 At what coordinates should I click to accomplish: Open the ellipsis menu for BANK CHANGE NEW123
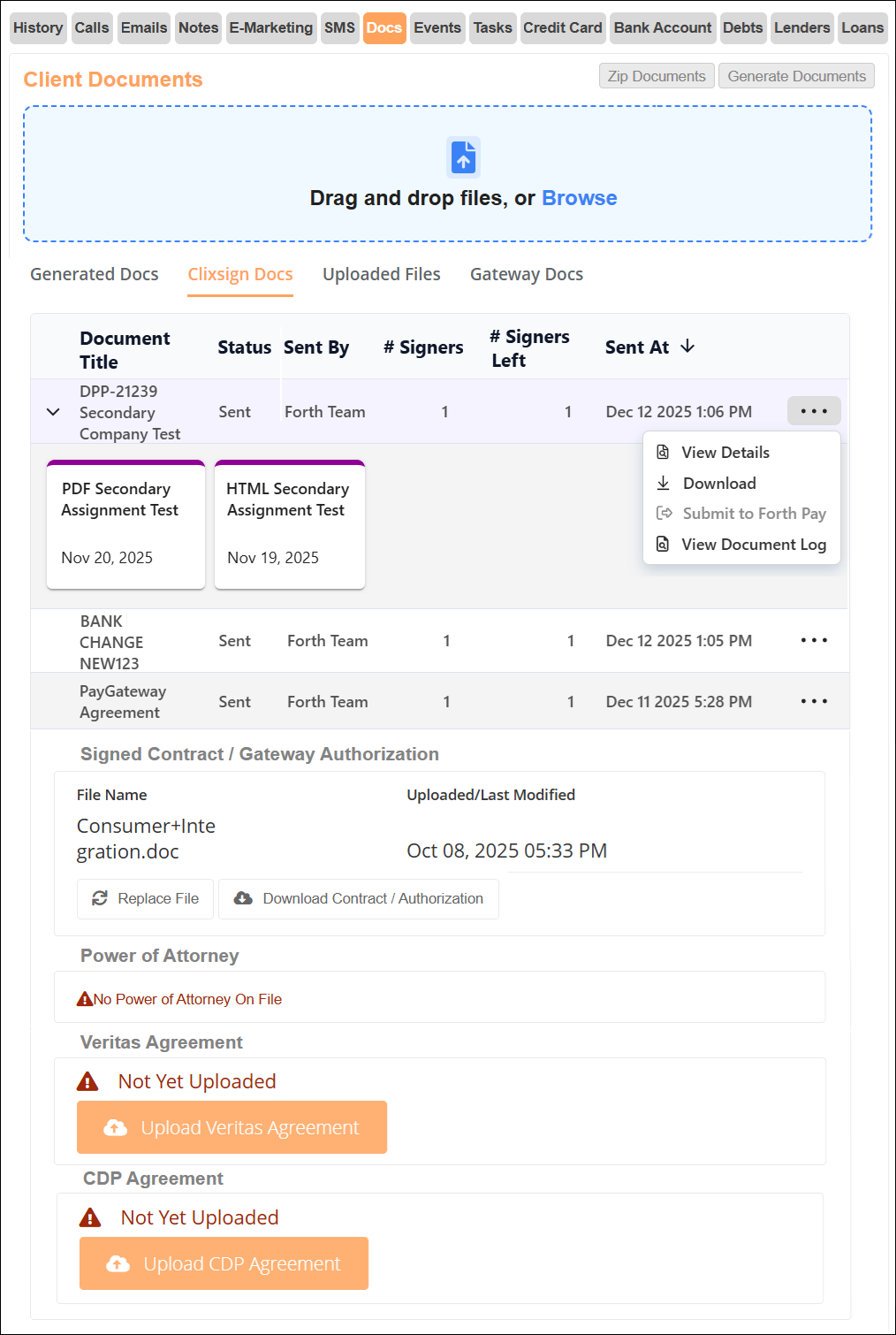813,640
